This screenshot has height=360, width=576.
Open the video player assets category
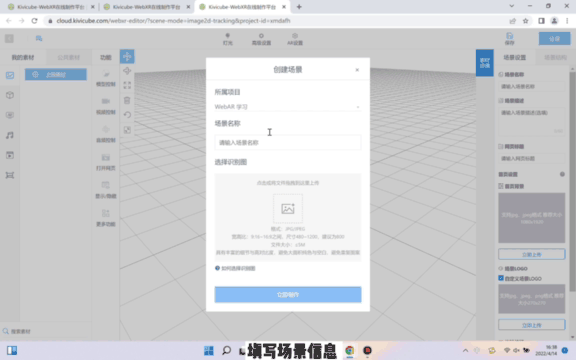pos(10,155)
